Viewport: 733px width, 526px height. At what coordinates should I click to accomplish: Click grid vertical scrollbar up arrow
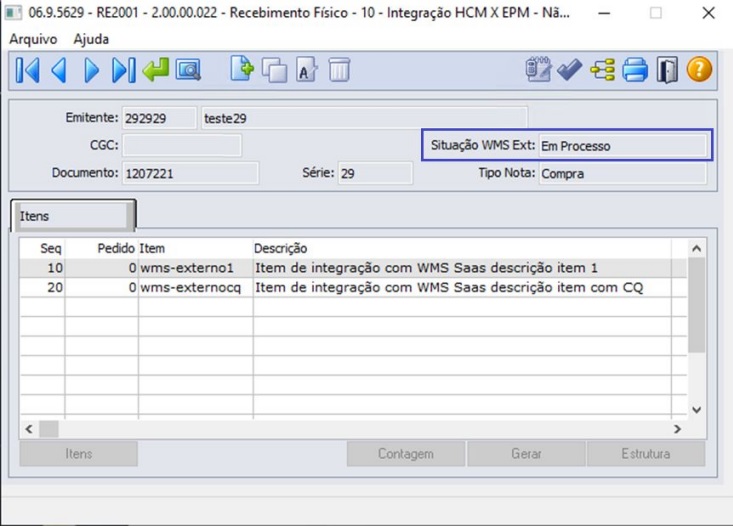pos(697,248)
